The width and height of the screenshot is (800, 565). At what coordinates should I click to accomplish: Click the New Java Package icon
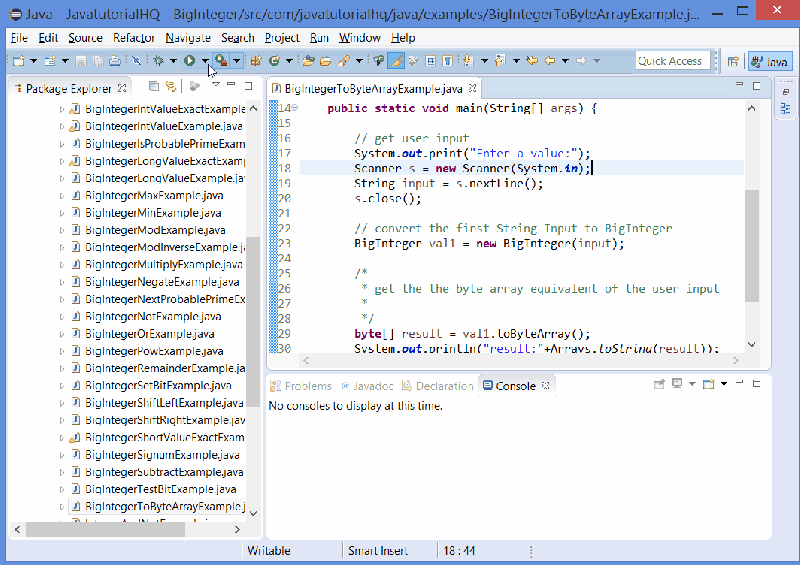tap(256, 61)
